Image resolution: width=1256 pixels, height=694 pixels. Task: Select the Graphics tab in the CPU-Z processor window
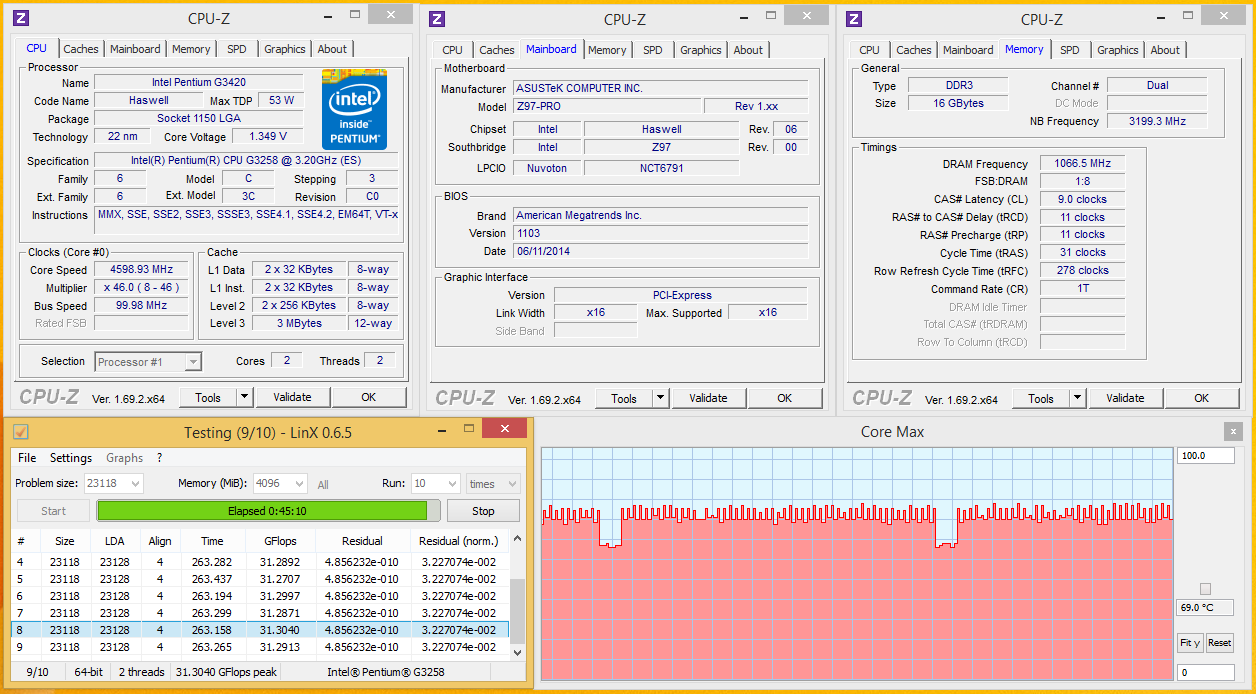pos(285,49)
